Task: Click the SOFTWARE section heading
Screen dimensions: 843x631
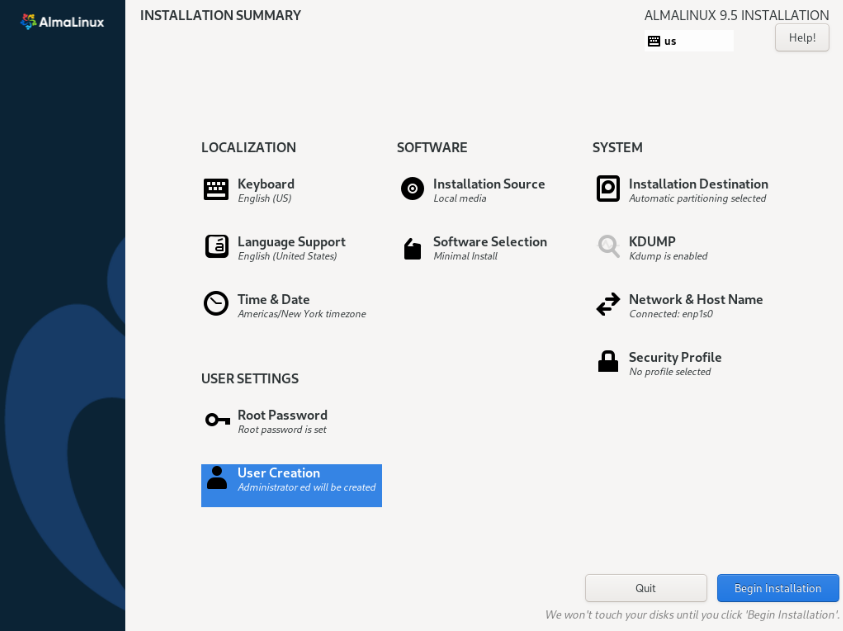Action: pos(432,147)
